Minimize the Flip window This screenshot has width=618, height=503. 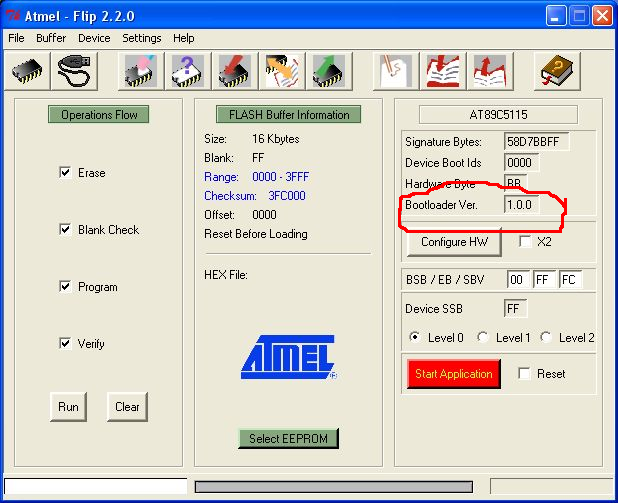point(556,16)
